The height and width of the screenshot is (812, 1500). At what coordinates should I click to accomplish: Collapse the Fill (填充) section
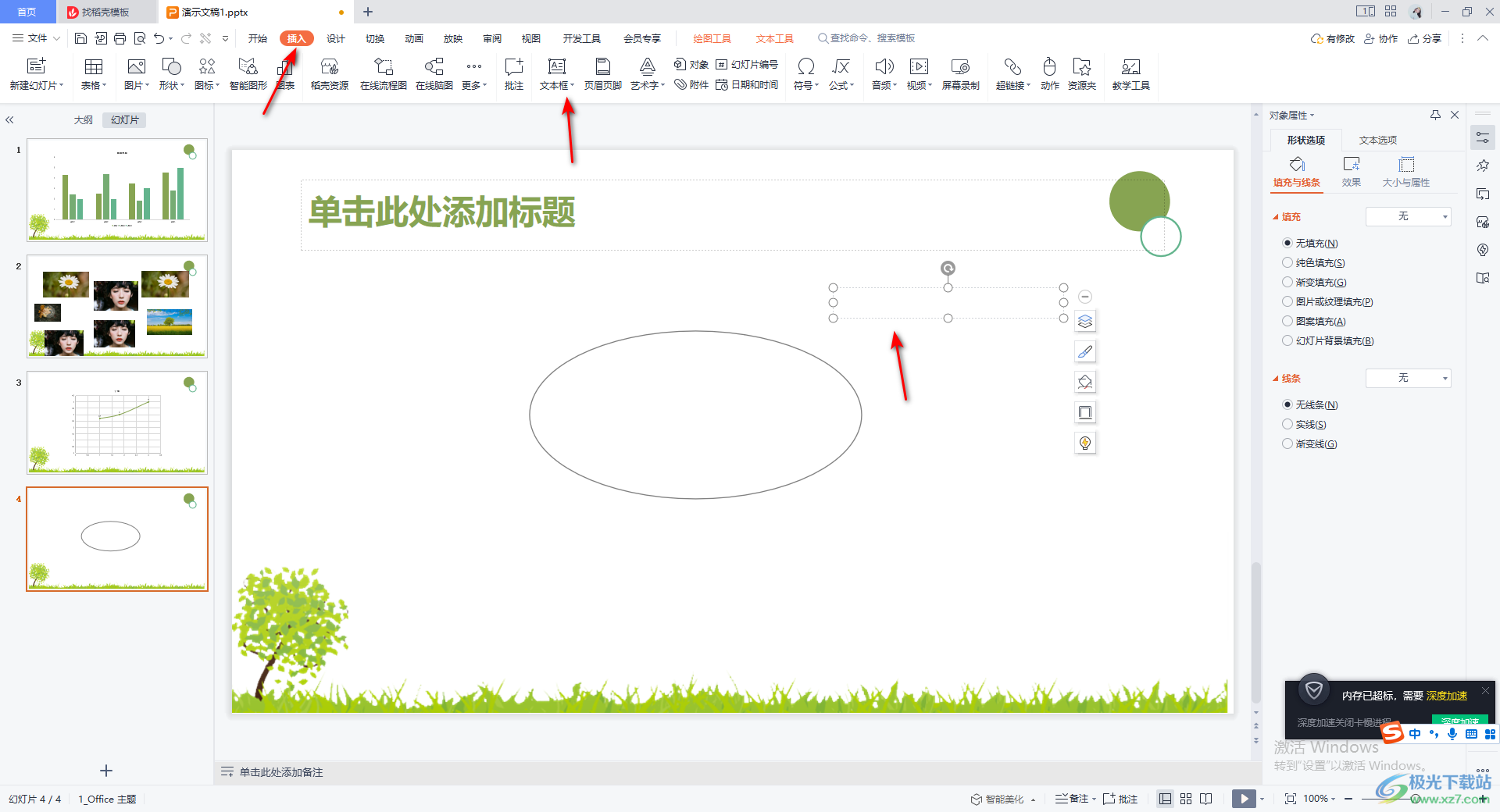(1276, 217)
